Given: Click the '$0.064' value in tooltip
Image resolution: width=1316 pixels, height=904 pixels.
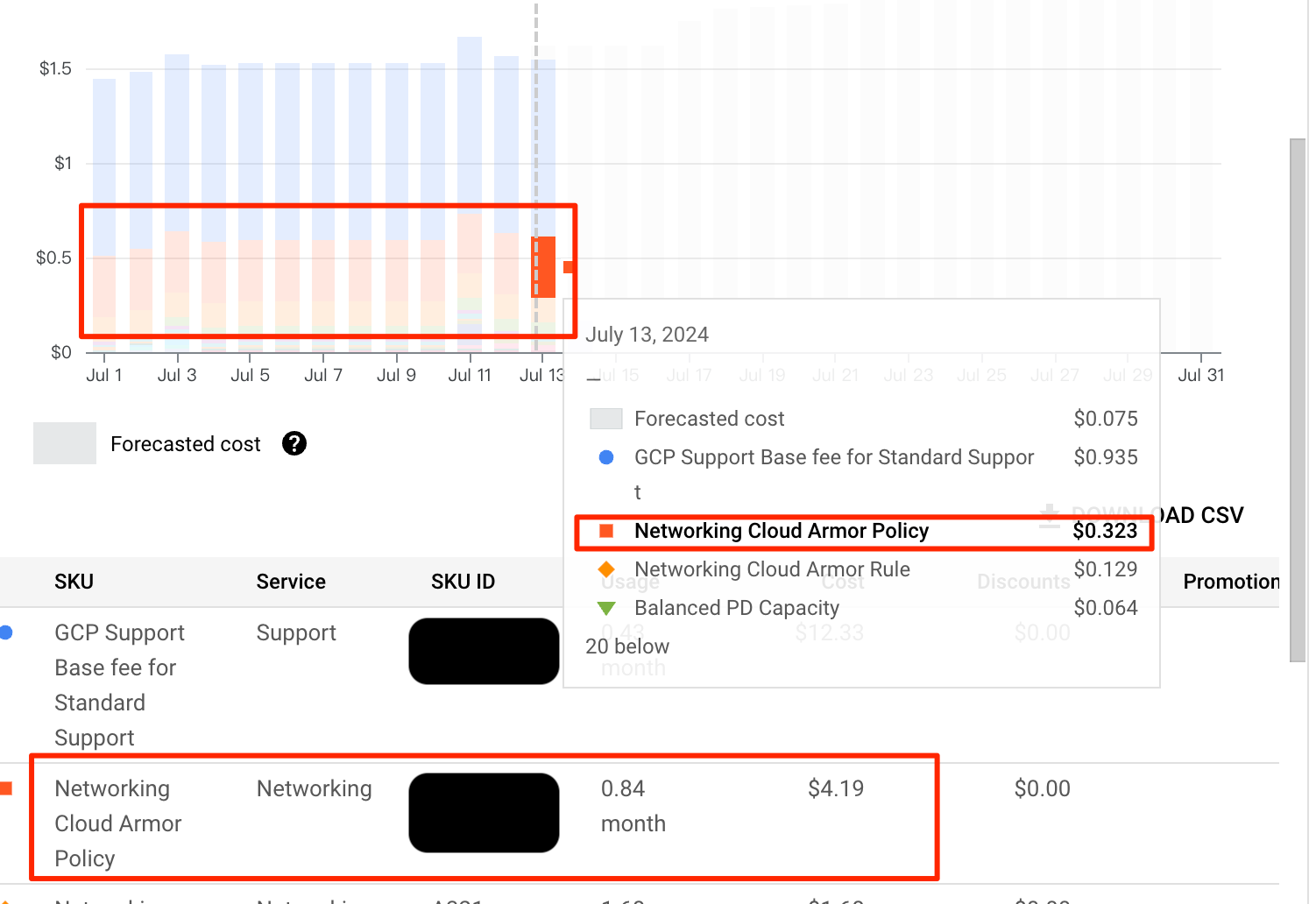Looking at the screenshot, I should pyautogui.click(x=1106, y=608).
